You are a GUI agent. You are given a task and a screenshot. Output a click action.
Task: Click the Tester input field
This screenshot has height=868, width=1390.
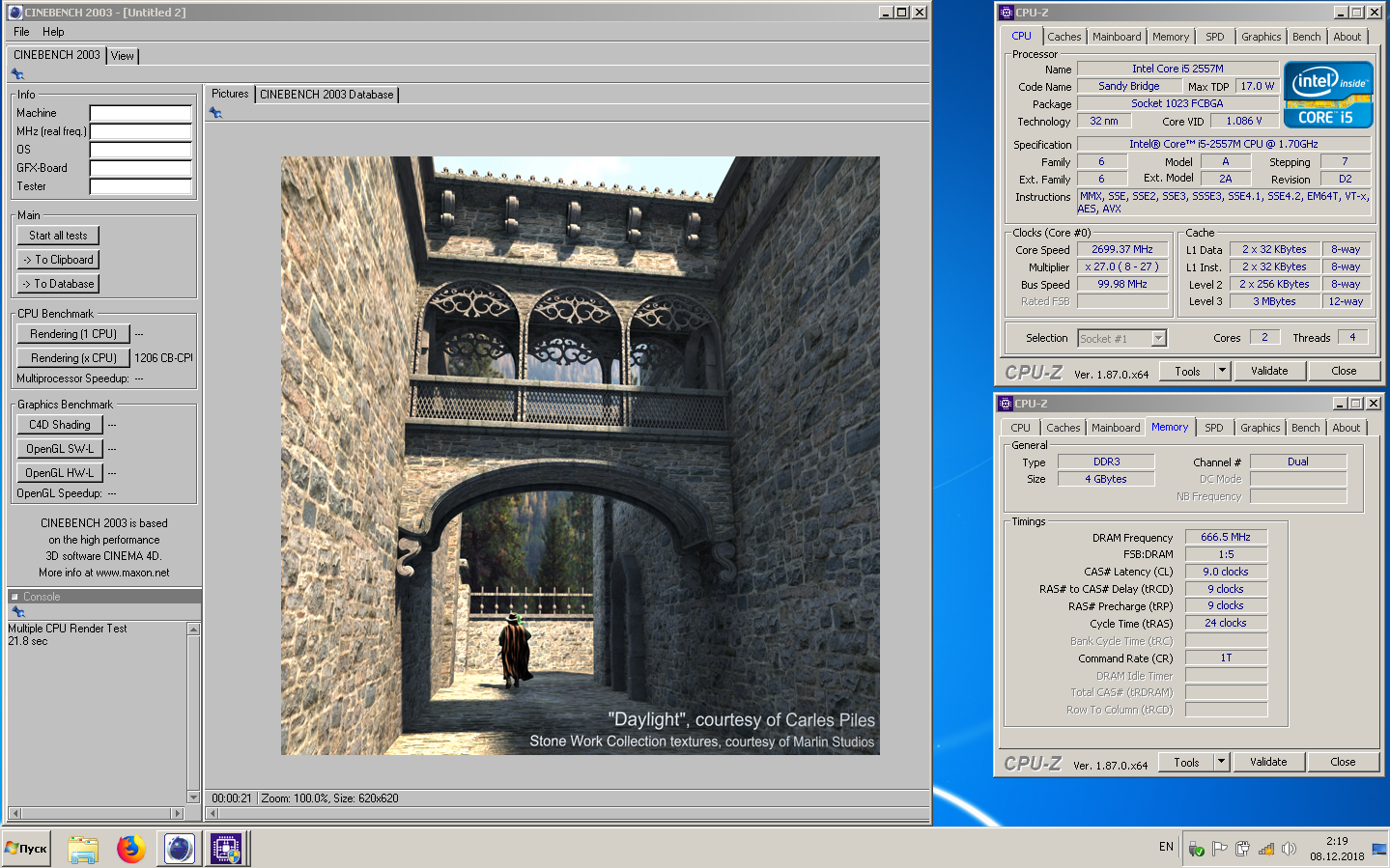141,186
